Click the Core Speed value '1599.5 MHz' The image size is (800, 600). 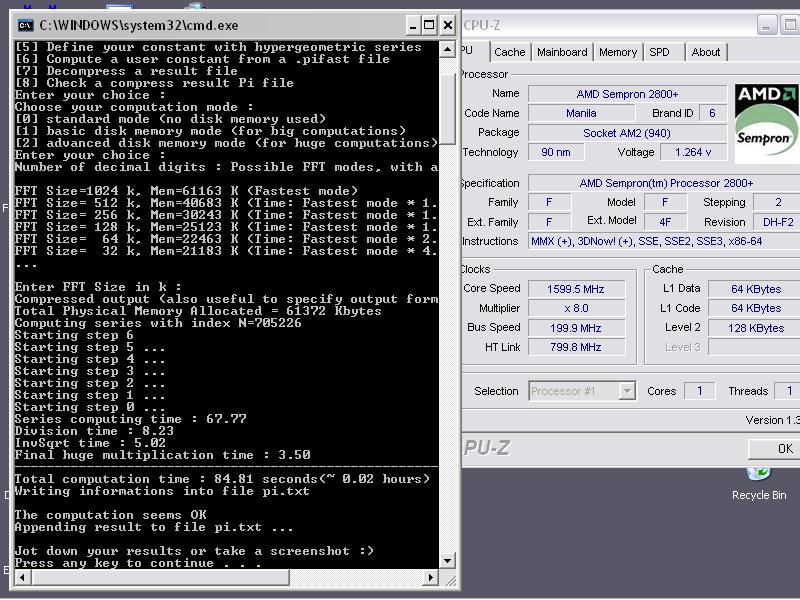tap(577, 289)
